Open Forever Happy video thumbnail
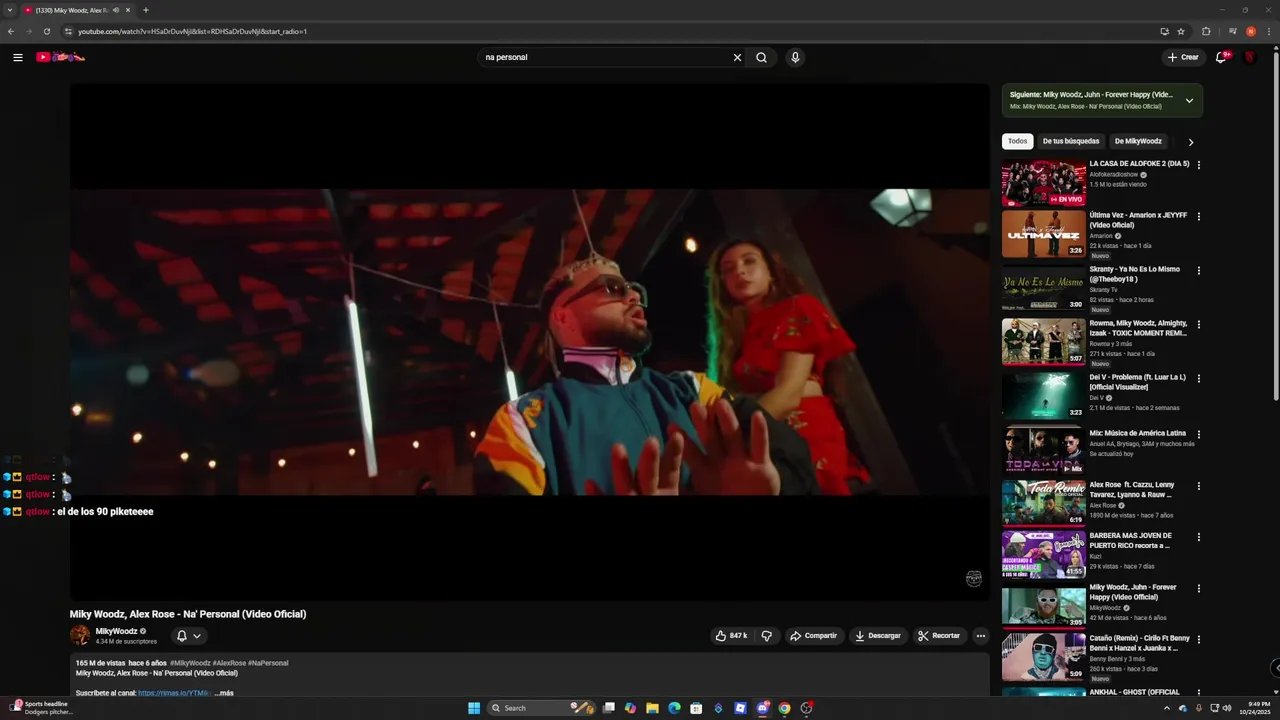1280x720 pixels. pyautogui.click(x=1044, y=606)
